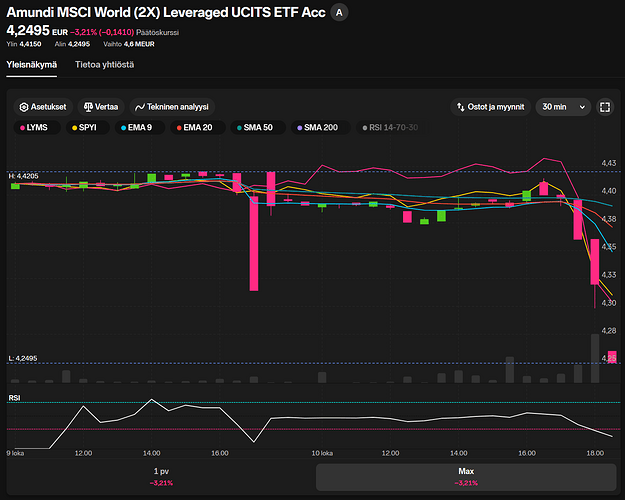Click the L: 4,2495 low line label
Screen dimensions: 625x500
(x=23, y=358)
